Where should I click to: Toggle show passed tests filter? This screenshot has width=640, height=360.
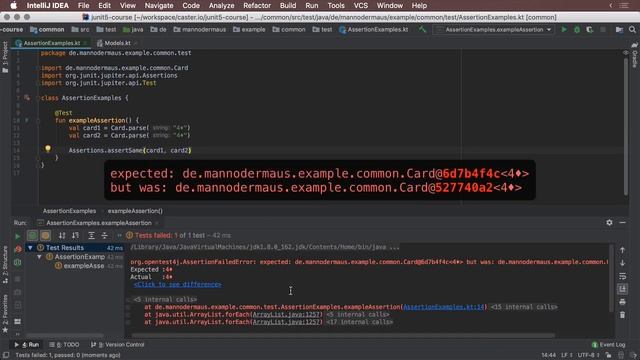pyautogui.click(x=32, y=235)
